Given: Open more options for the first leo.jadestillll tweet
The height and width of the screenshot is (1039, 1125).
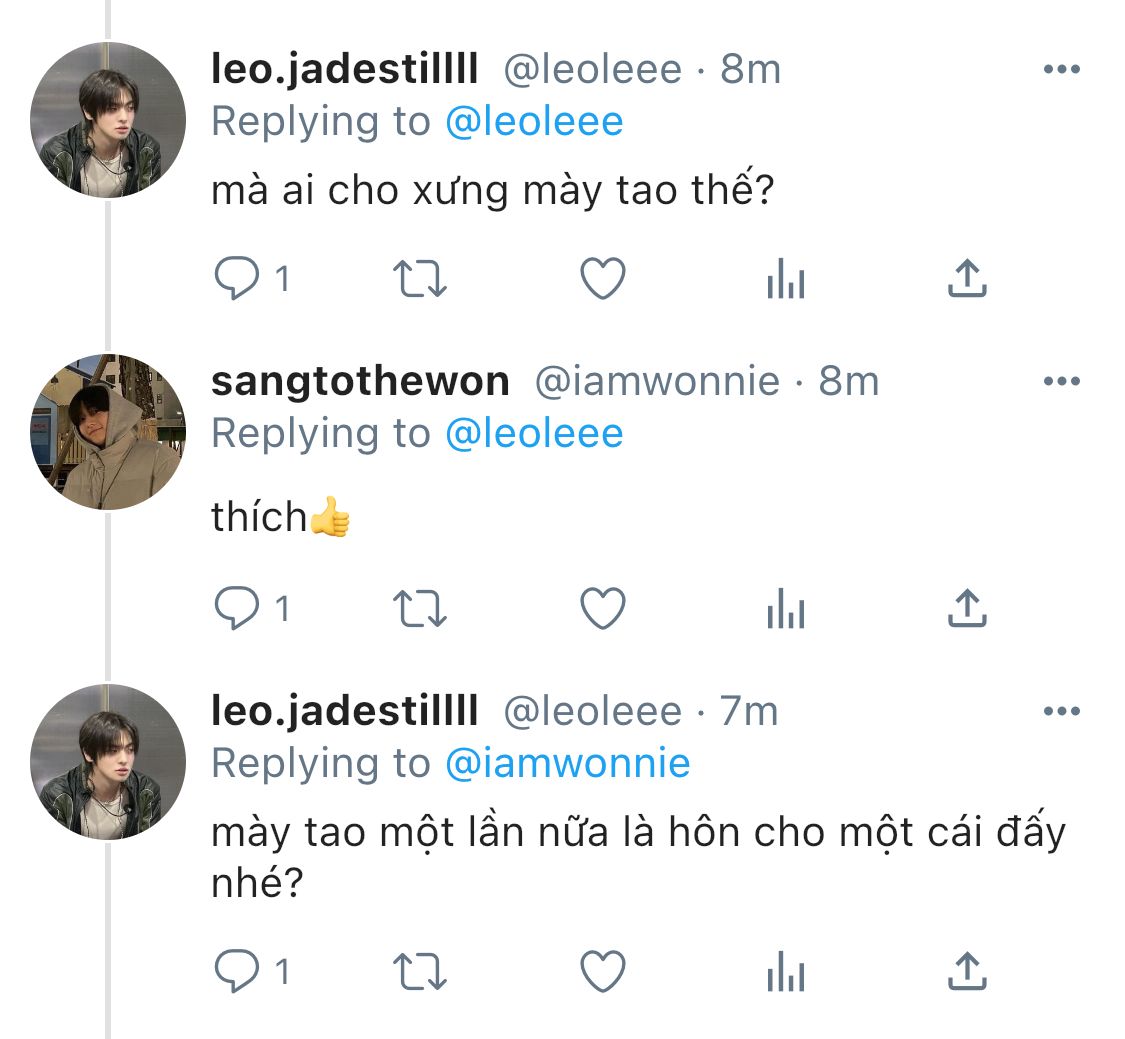Looking at the screenshot, I should (1061, 69).
